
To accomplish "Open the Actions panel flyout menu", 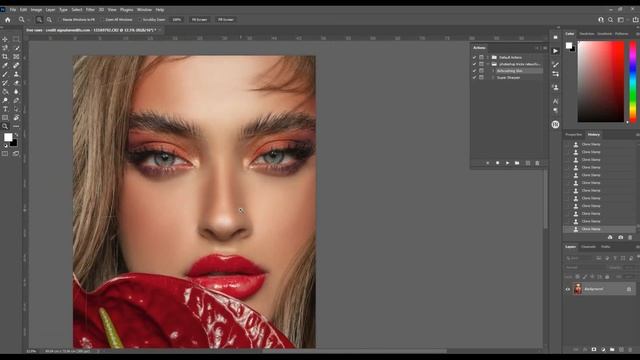I will click(545, 48).
